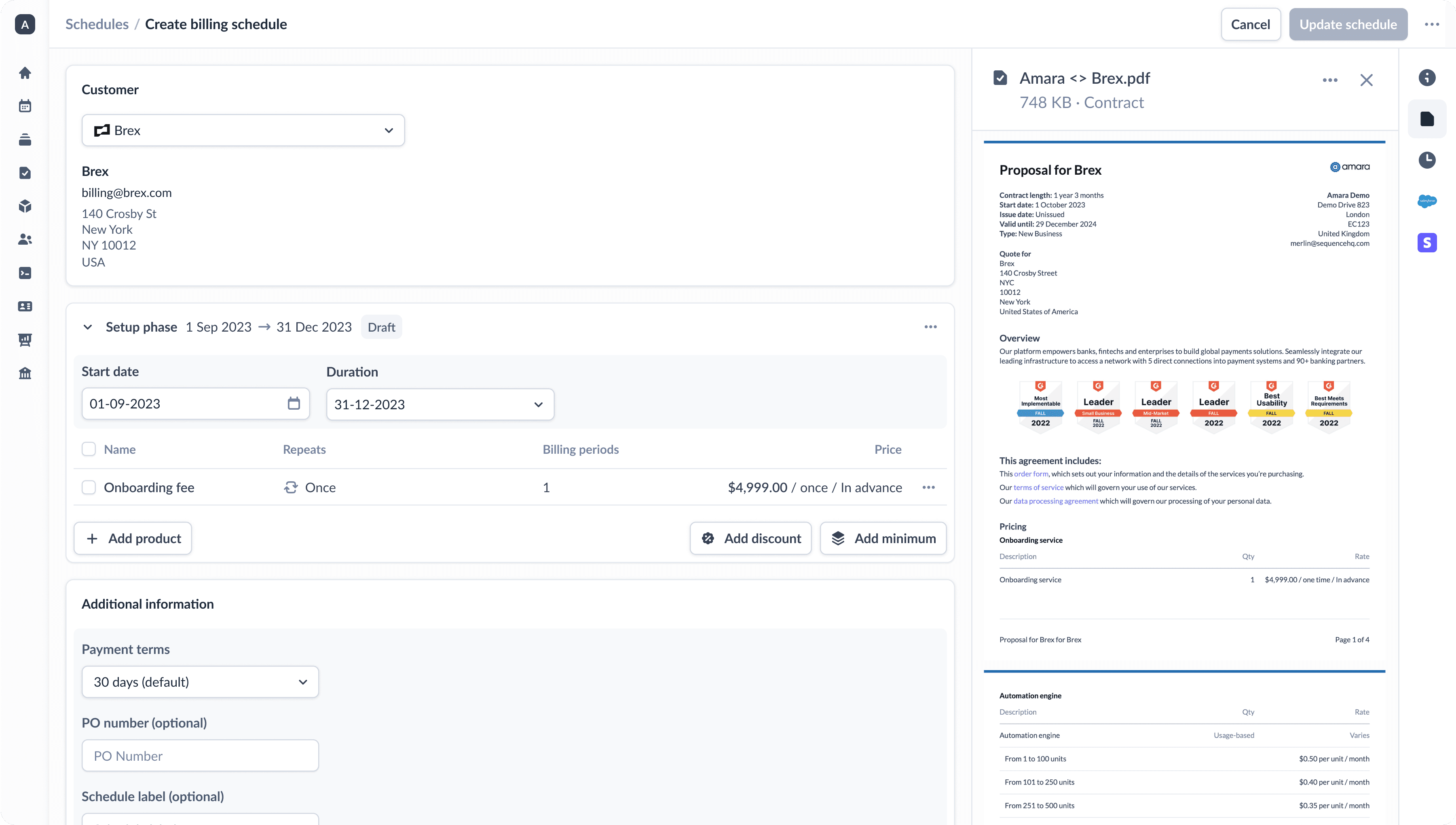Check the Onboarding fee row checkbox
The height and width of the screenshot is (825, 1456).
pyautogui.click(x=89, y=487)
